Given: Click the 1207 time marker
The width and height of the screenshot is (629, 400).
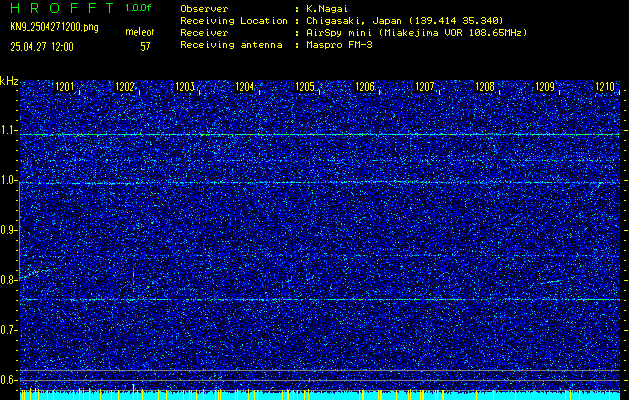Looking at the screenshot, I should pos(425,87).
